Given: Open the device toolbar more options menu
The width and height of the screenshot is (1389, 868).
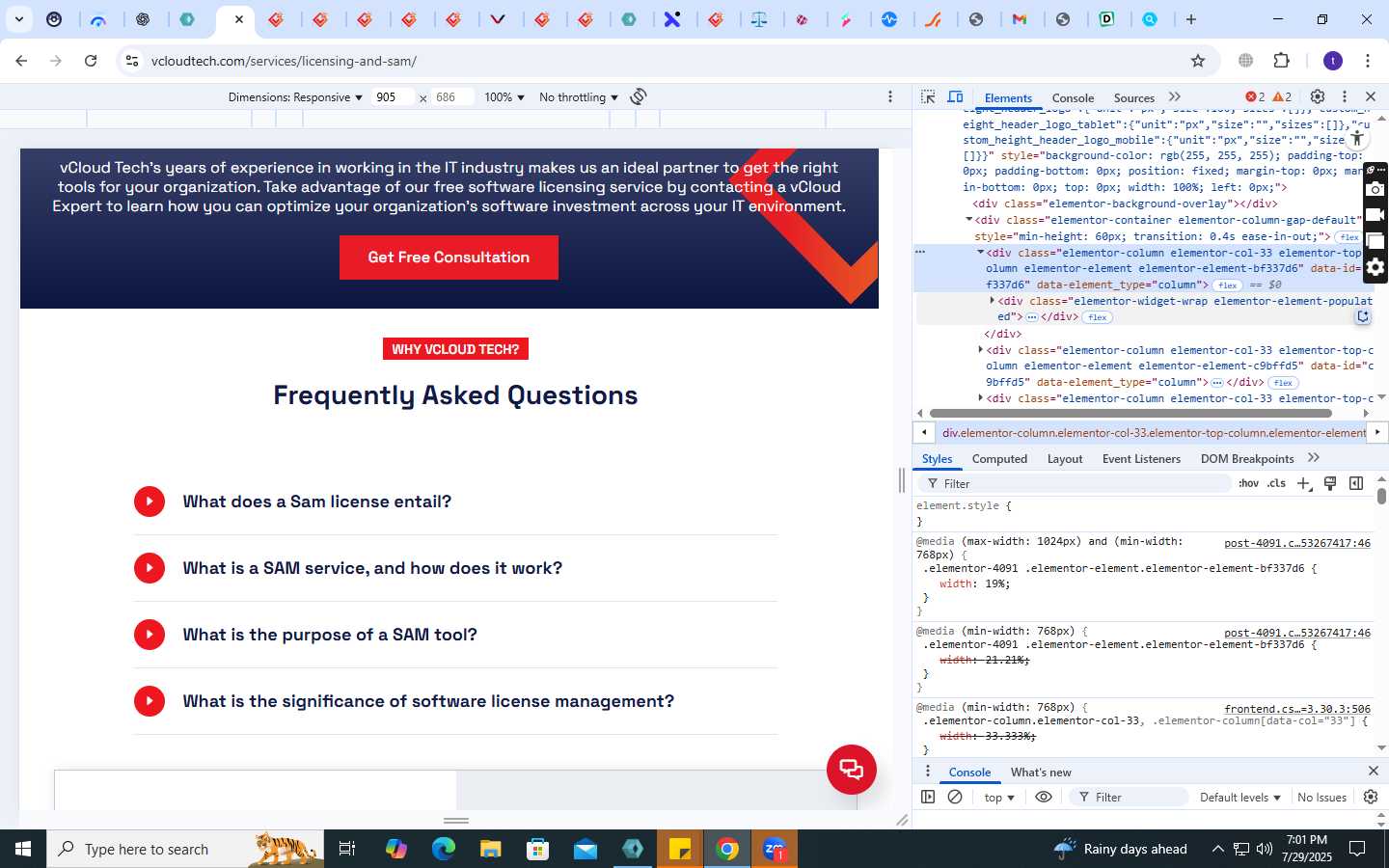Looking at the screenshot, I should click(x=889, y=96).
